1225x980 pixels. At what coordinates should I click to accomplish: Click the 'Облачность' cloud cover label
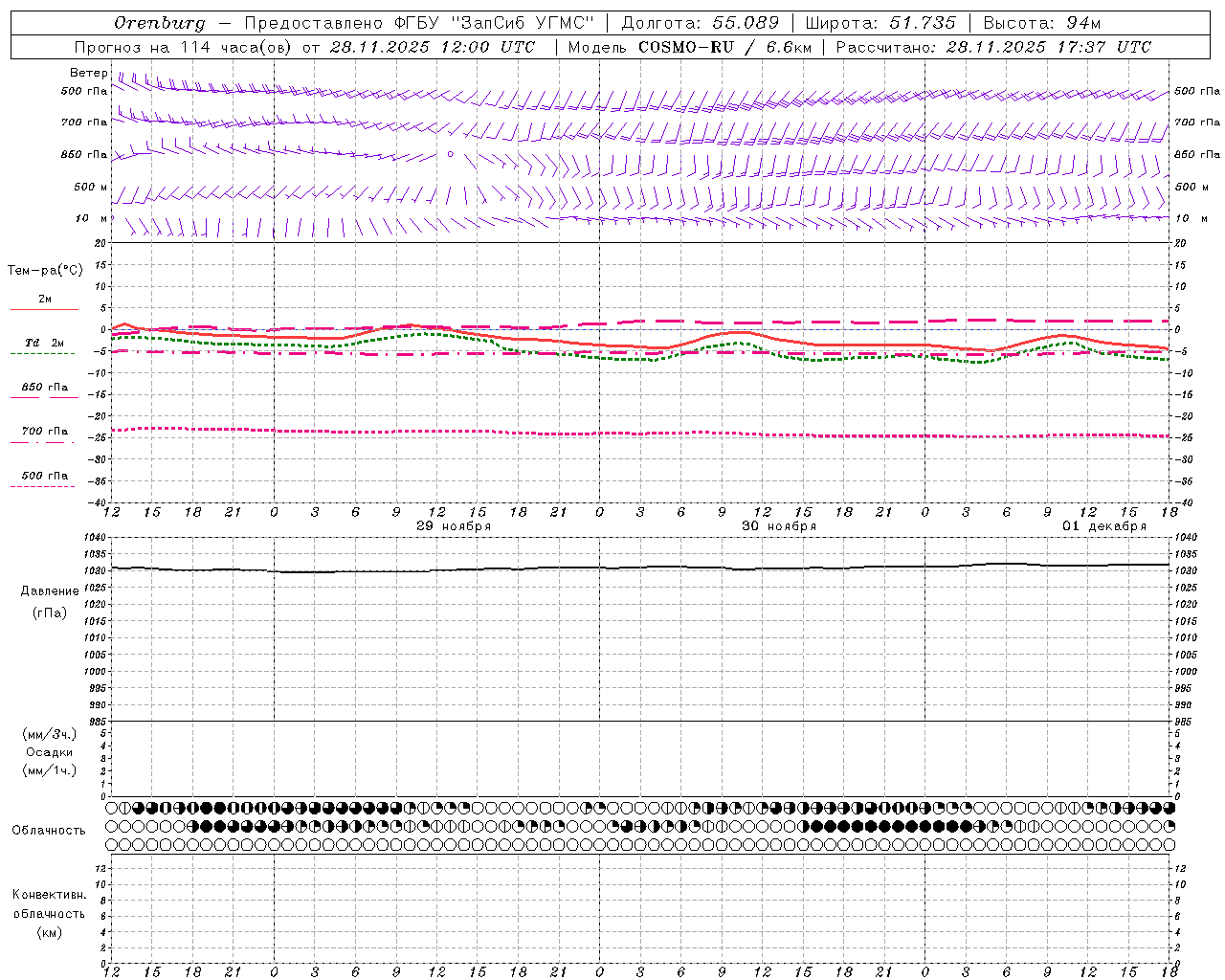tap(49, 830)
